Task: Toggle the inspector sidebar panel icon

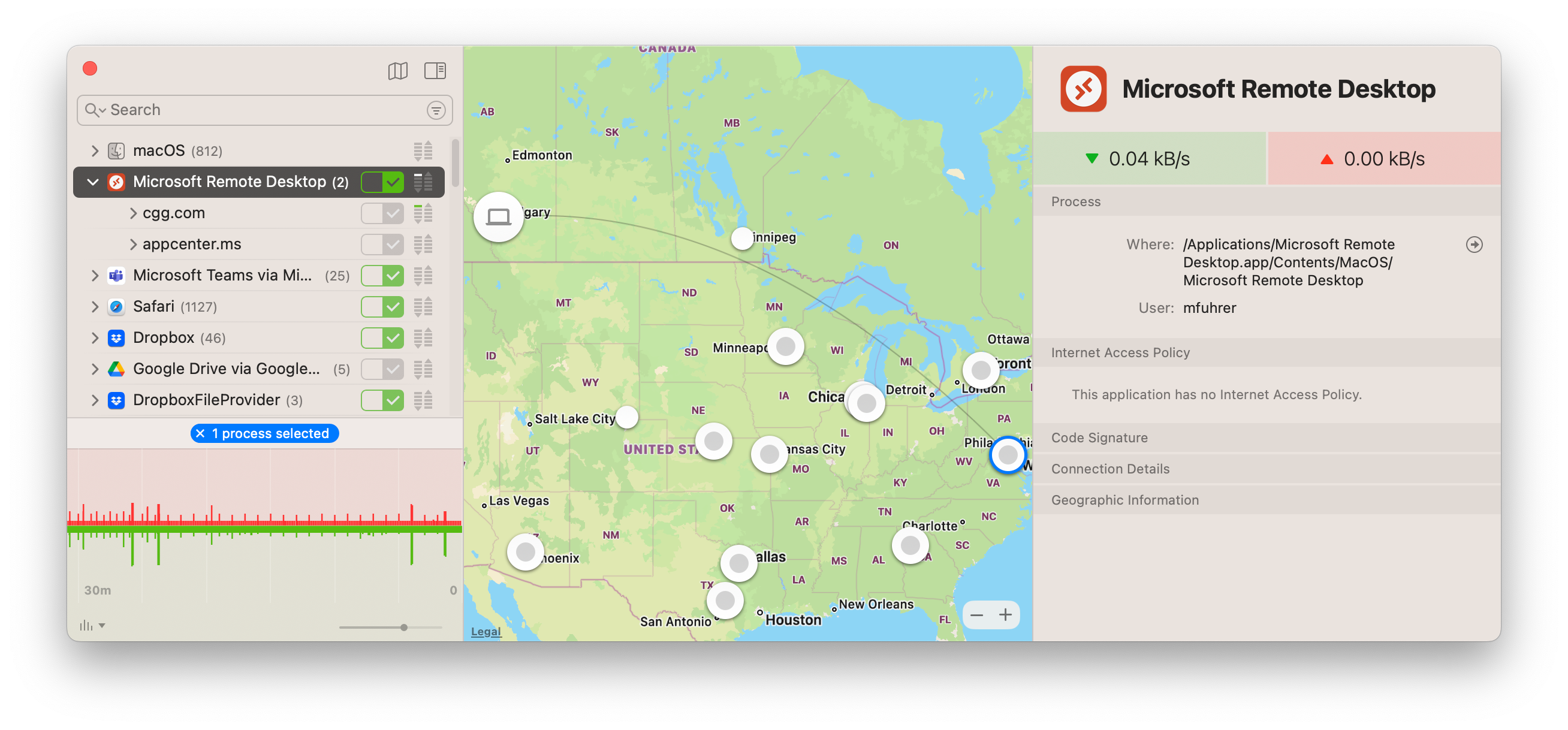Action: (x=435, y=71)
